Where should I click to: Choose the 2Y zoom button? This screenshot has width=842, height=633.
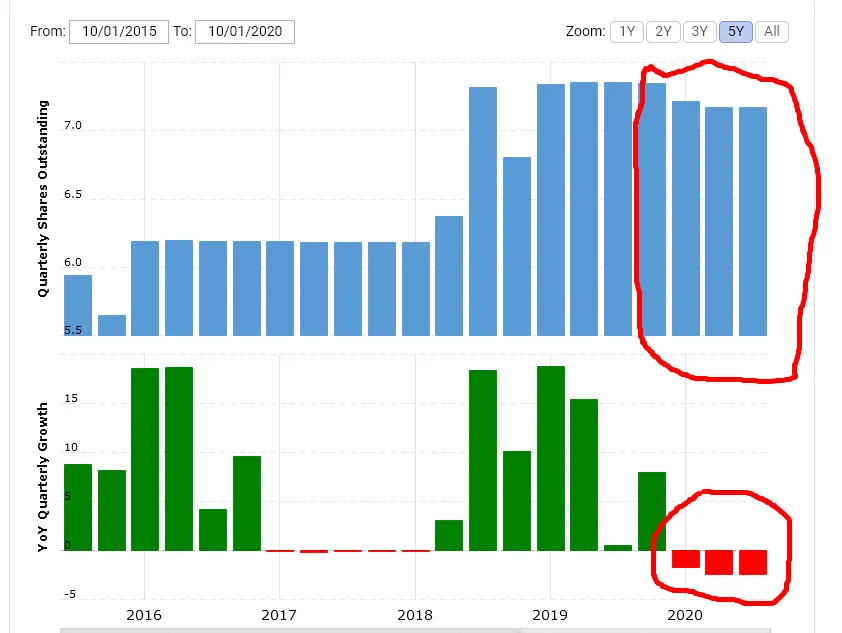click(x=663, y=32)
